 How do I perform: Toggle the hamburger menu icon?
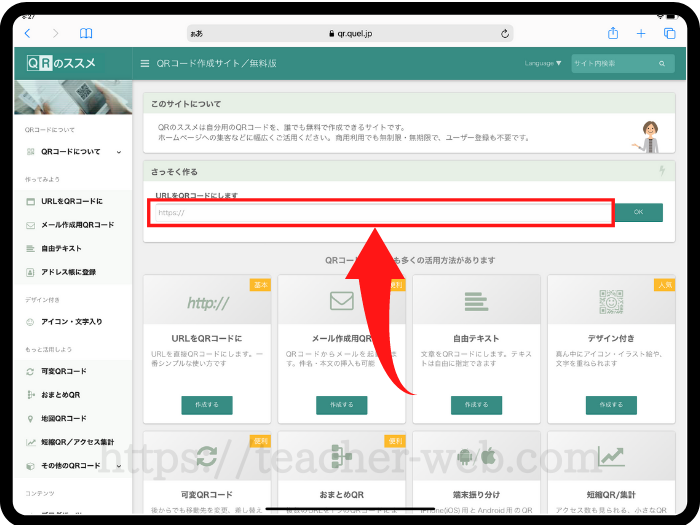click(145, 64)
